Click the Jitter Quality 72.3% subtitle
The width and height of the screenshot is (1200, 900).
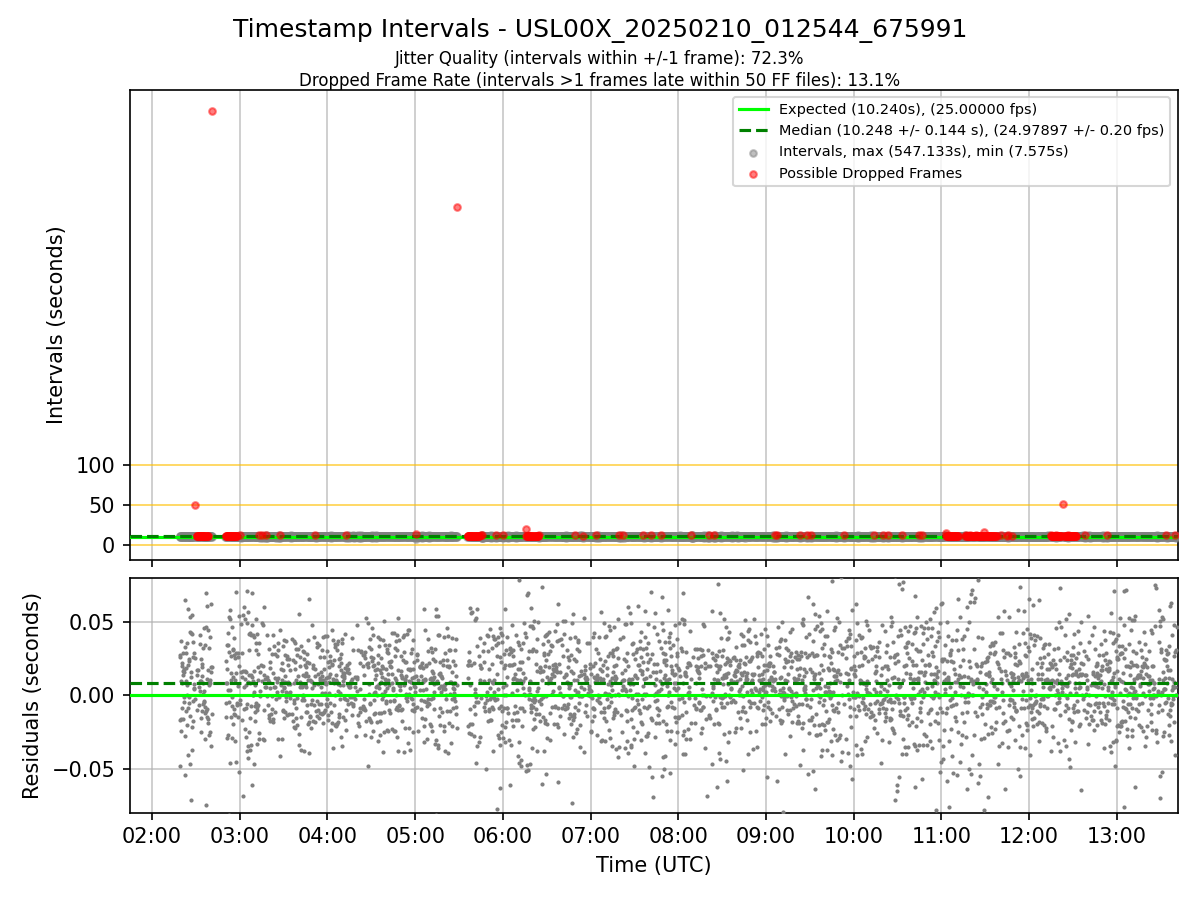(x=599, y=58)
